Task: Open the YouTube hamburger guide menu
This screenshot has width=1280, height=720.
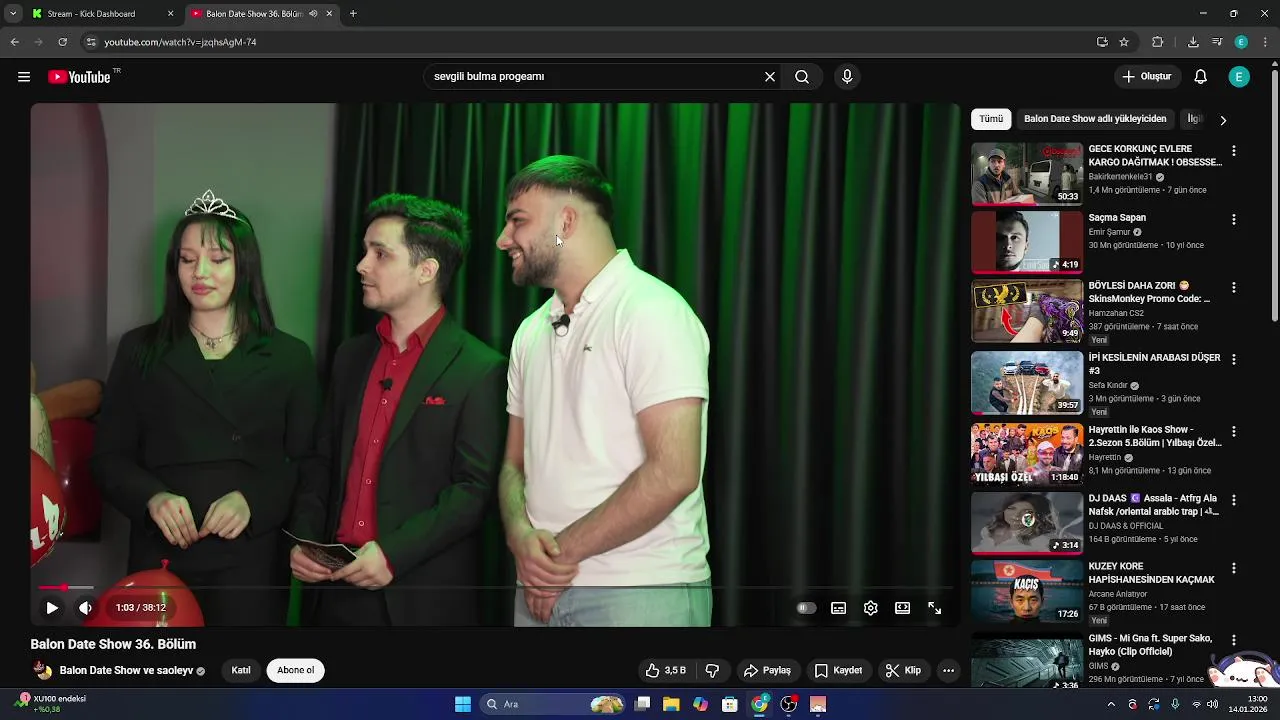Action: 24,77
